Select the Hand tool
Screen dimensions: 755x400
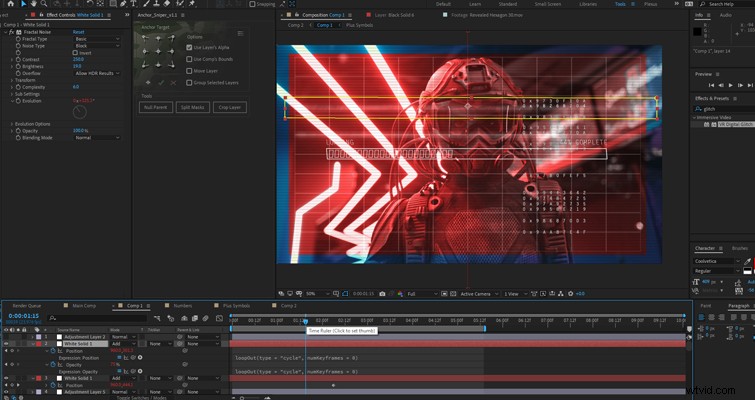click(34, 4)
